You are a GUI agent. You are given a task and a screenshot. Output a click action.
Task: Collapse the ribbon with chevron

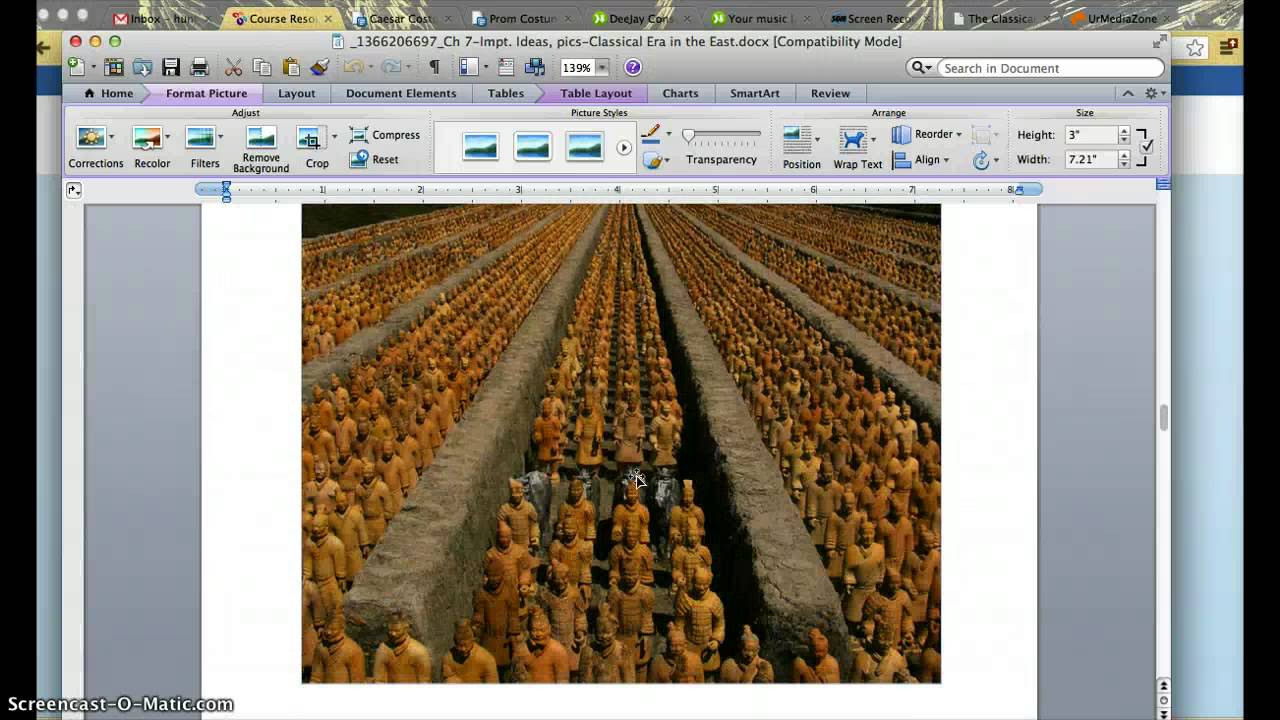click(1128, 93)
